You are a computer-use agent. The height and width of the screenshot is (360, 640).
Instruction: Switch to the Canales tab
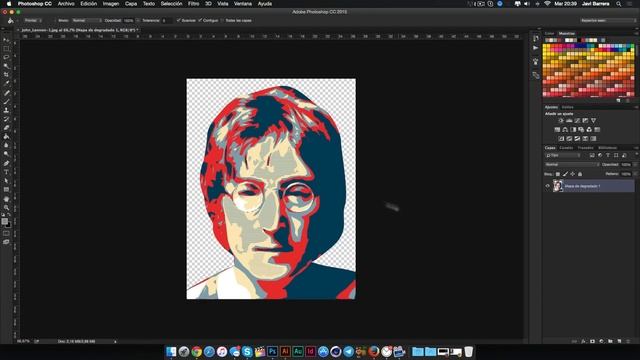[566, 148]
